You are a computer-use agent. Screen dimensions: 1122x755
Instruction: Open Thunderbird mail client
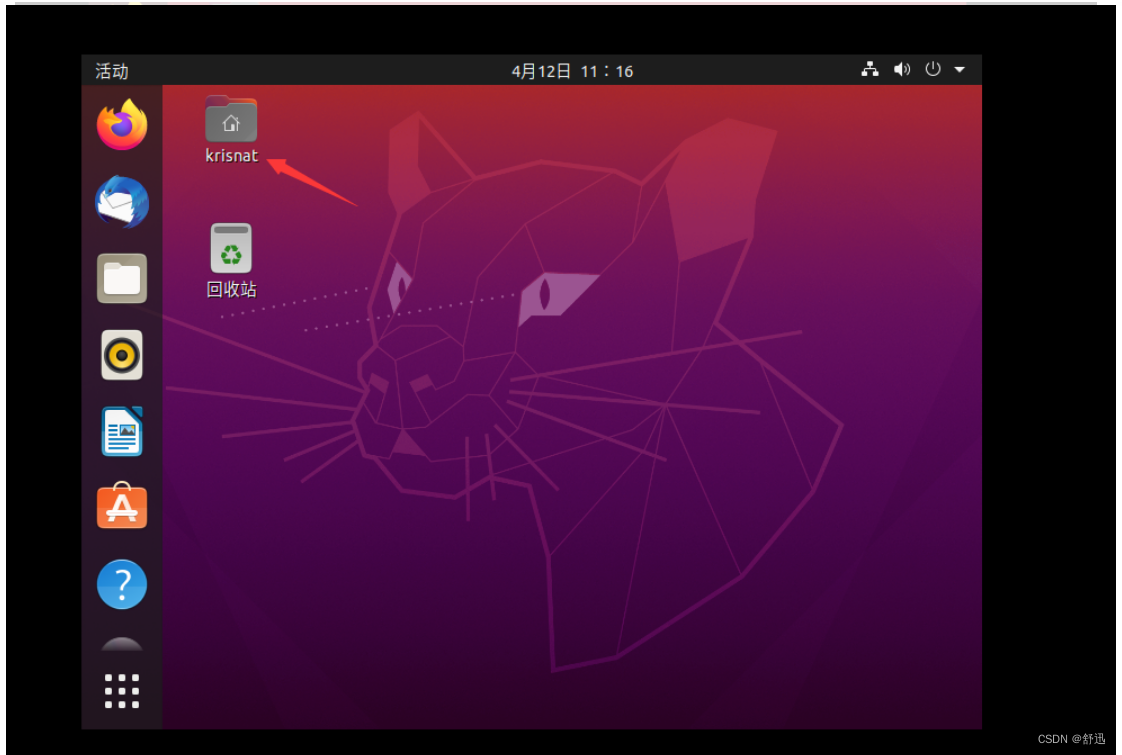[x=121, y=202]
